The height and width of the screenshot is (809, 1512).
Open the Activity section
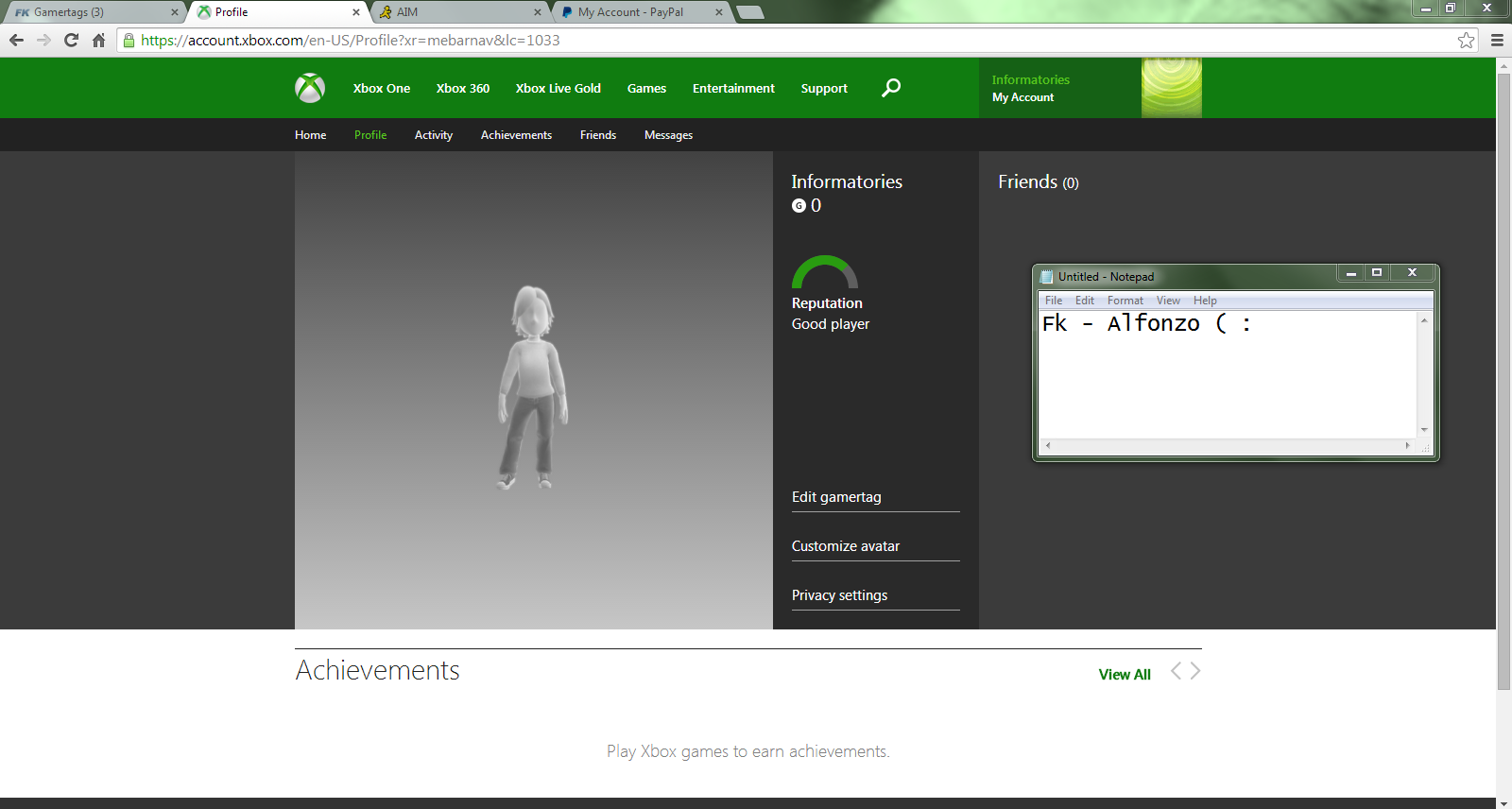click(434, 135)
